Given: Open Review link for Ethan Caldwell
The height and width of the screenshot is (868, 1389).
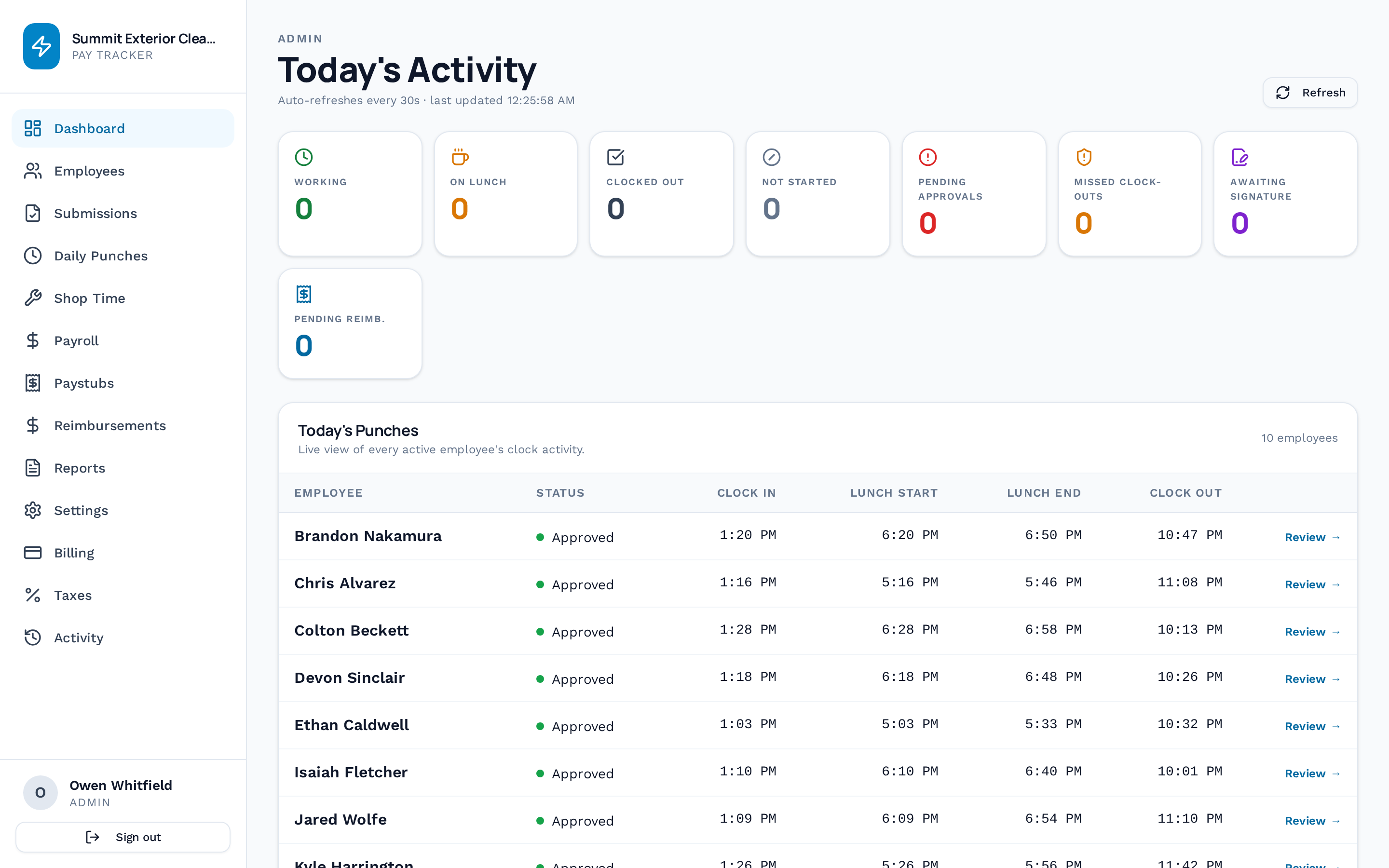Looking at the screenshot, I should click(1312, 726).
